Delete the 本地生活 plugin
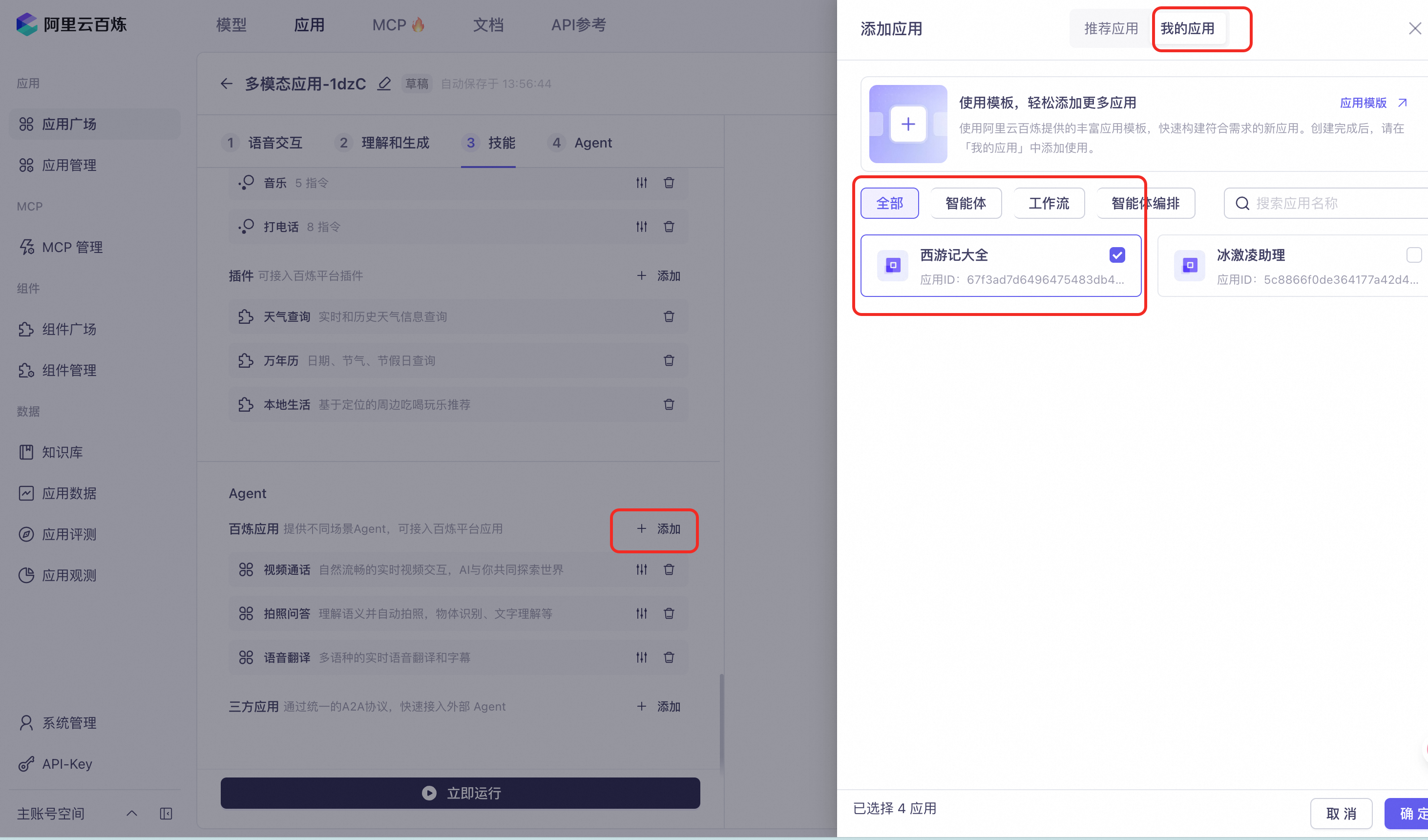This screenshot has width=1428, height=840. coord(669,404)
